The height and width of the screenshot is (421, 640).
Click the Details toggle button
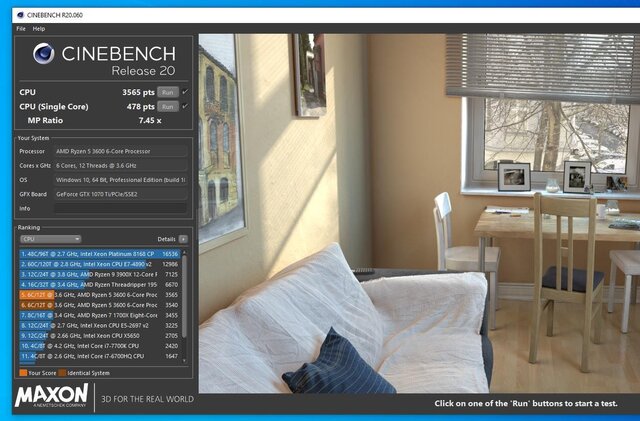[x=183, y=239]
